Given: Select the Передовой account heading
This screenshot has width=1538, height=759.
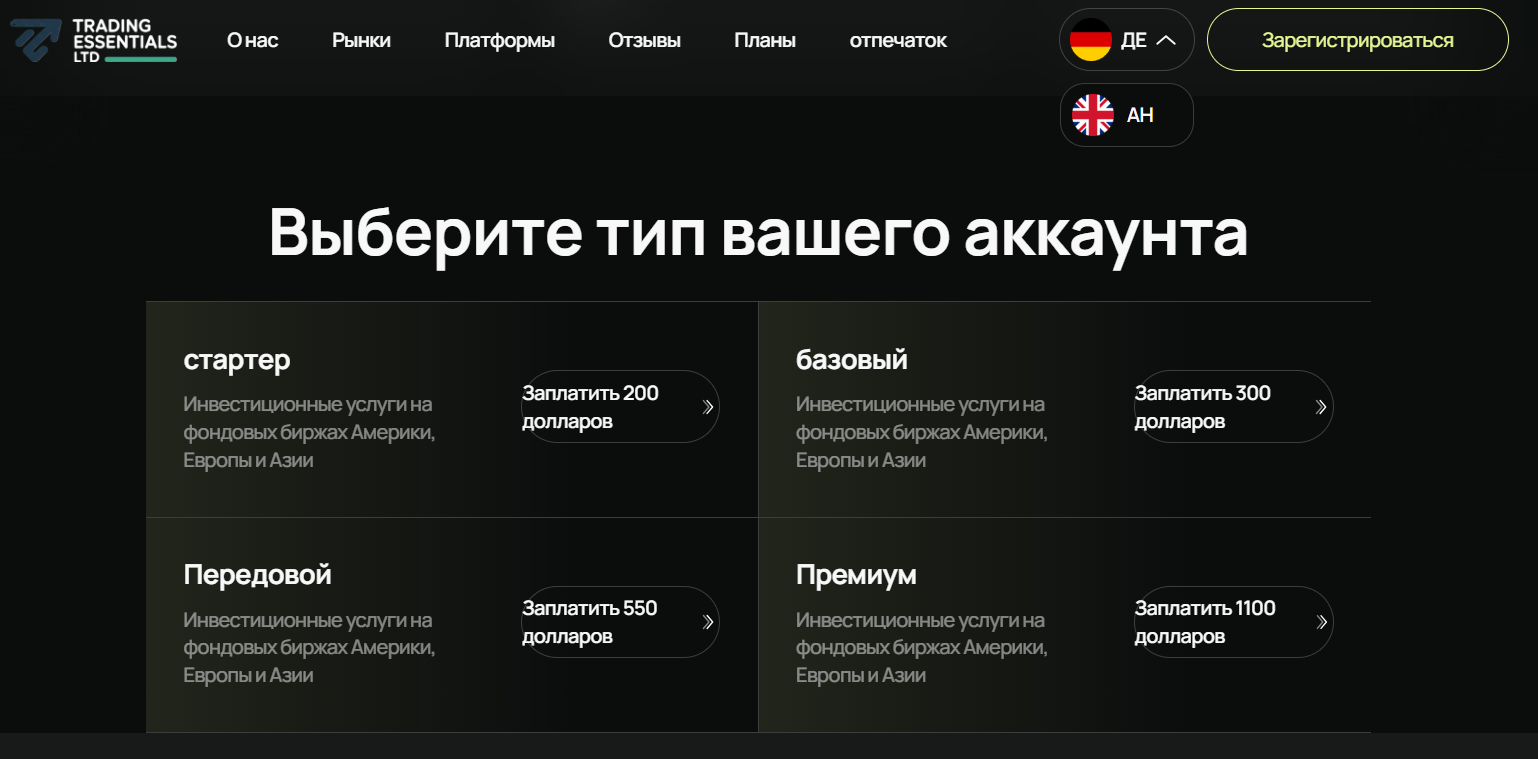Looking at the screenshot, I should point(257,575).
